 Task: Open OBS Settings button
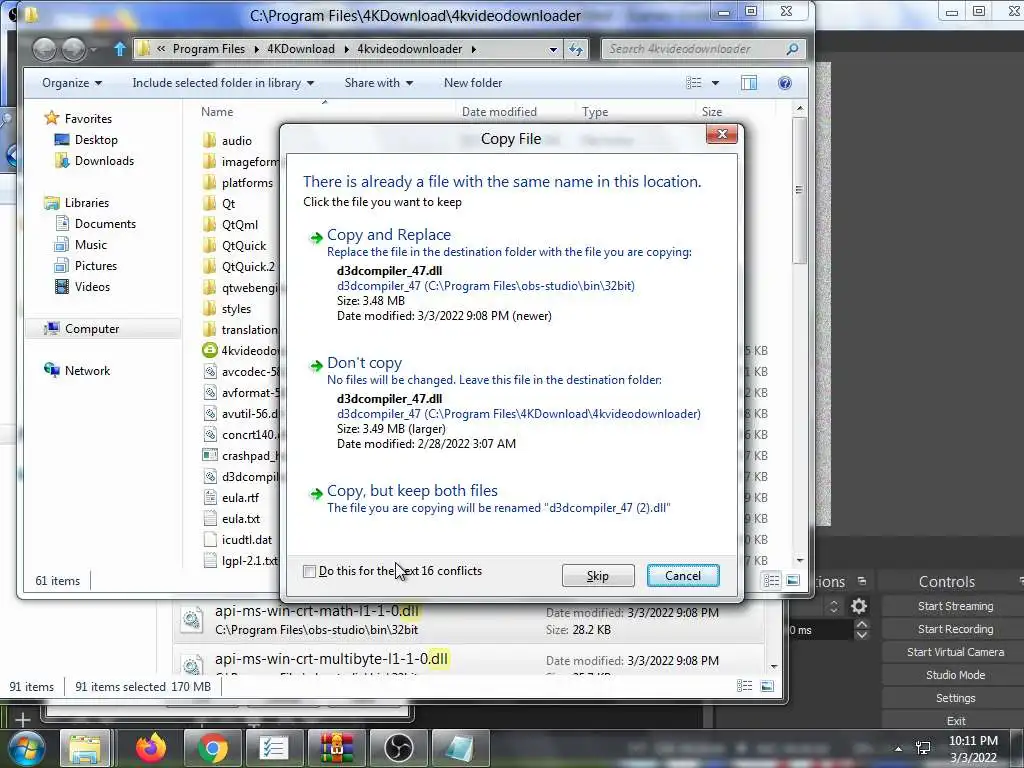point(955,698)
